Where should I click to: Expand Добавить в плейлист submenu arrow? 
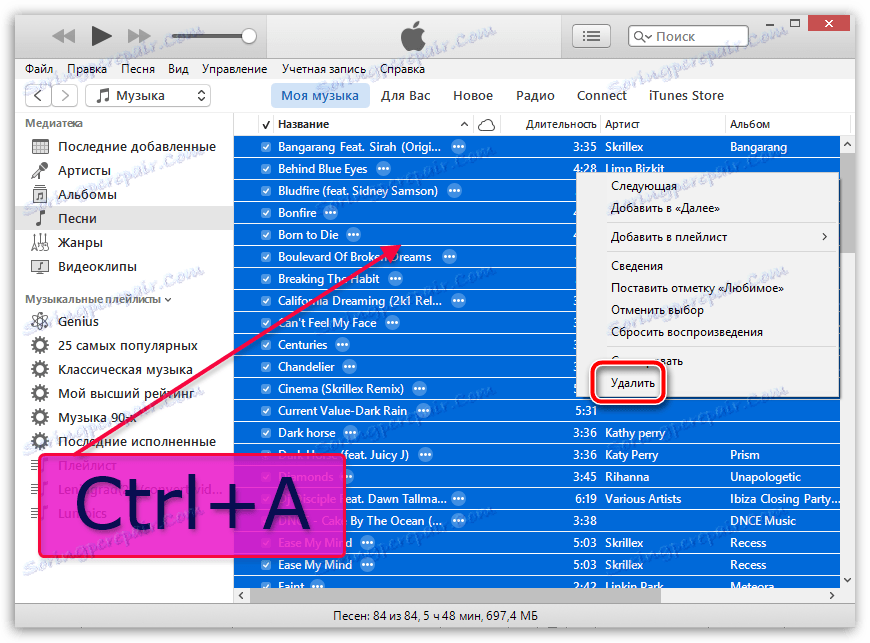tap(825, 237)
